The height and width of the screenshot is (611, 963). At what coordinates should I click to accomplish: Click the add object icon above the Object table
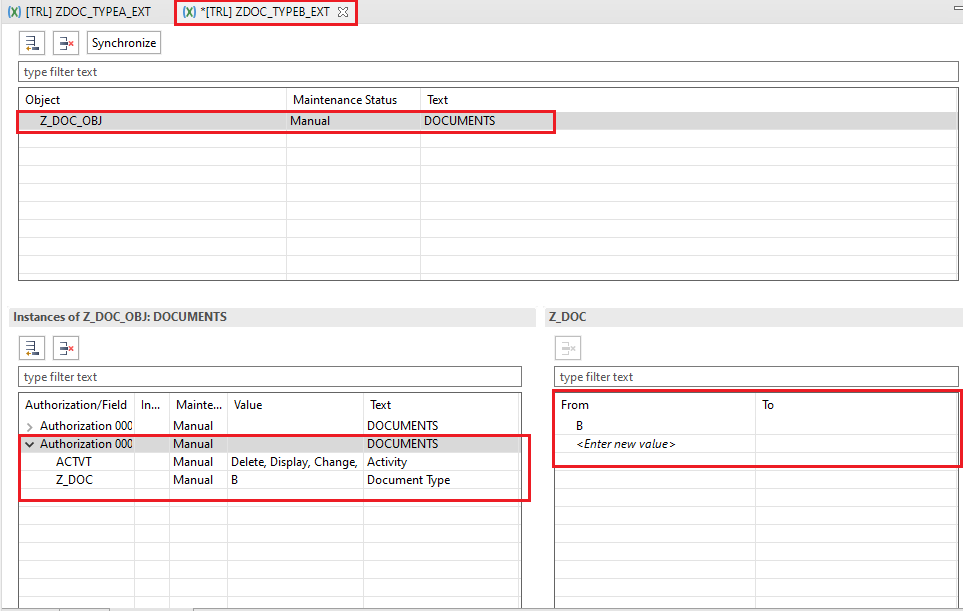(x=32, y=43)
